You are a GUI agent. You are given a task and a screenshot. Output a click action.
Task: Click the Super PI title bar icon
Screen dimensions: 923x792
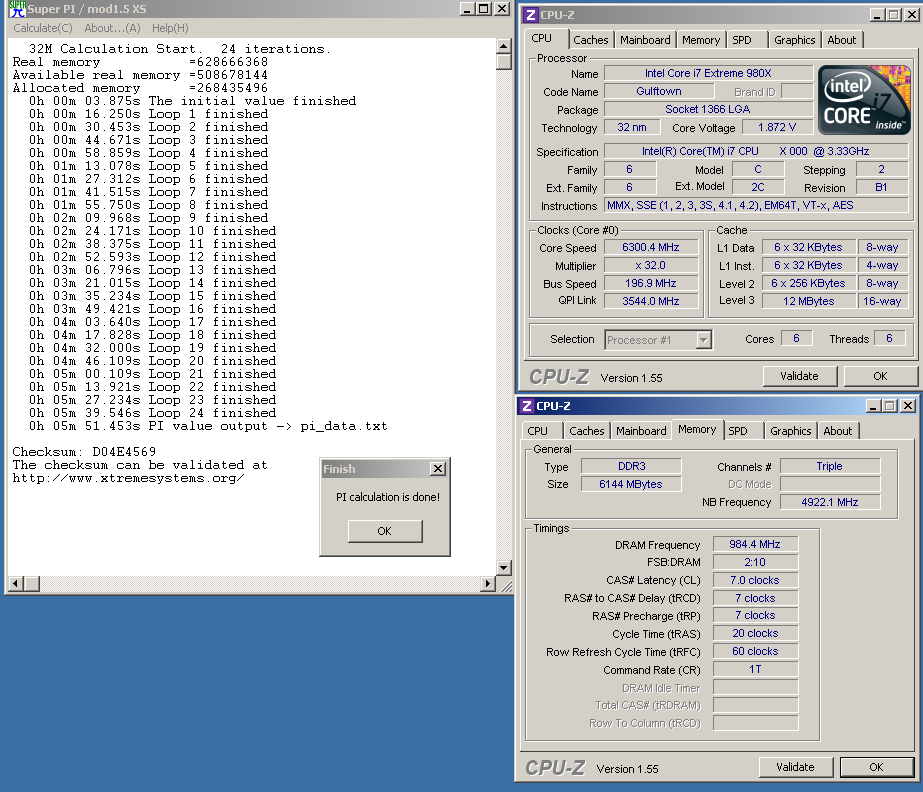tap(17, 9)
